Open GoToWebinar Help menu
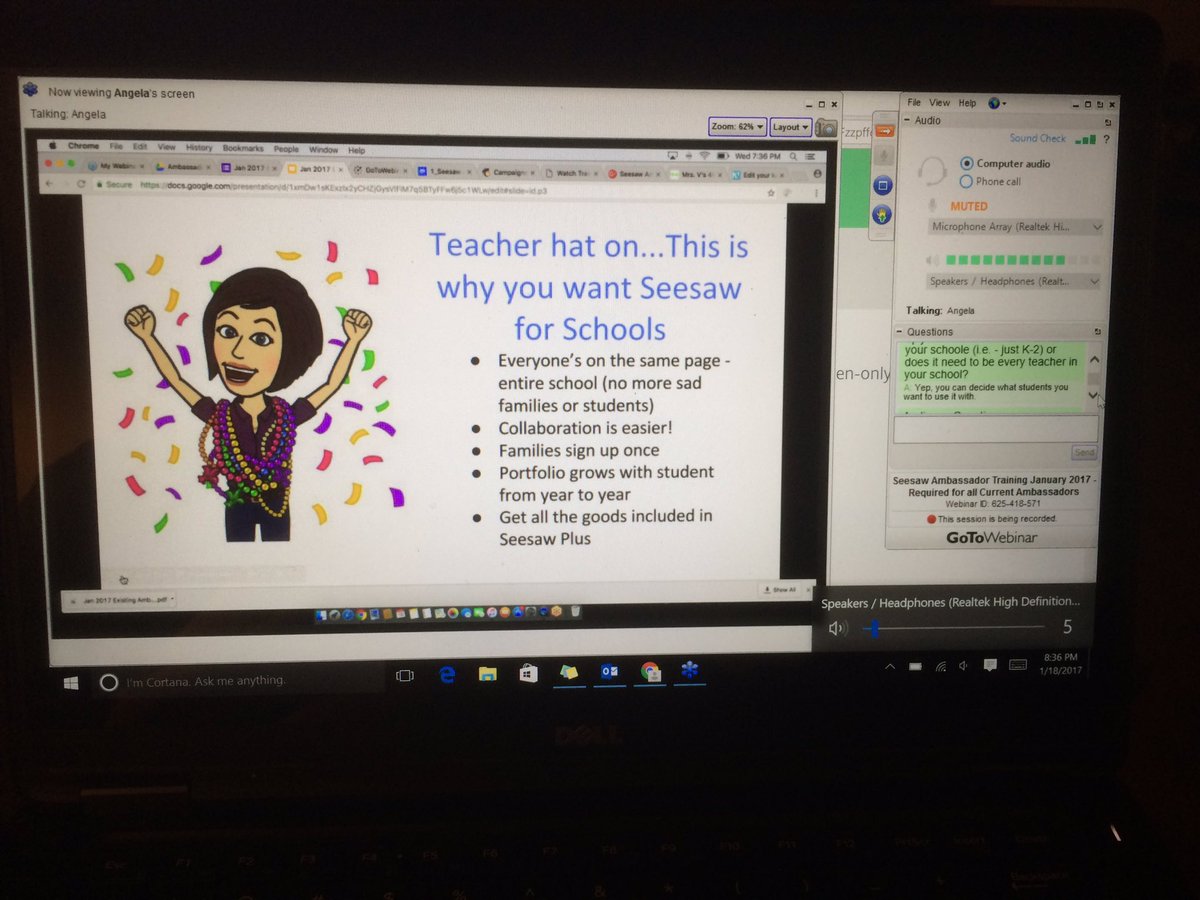 click(967, 103)
